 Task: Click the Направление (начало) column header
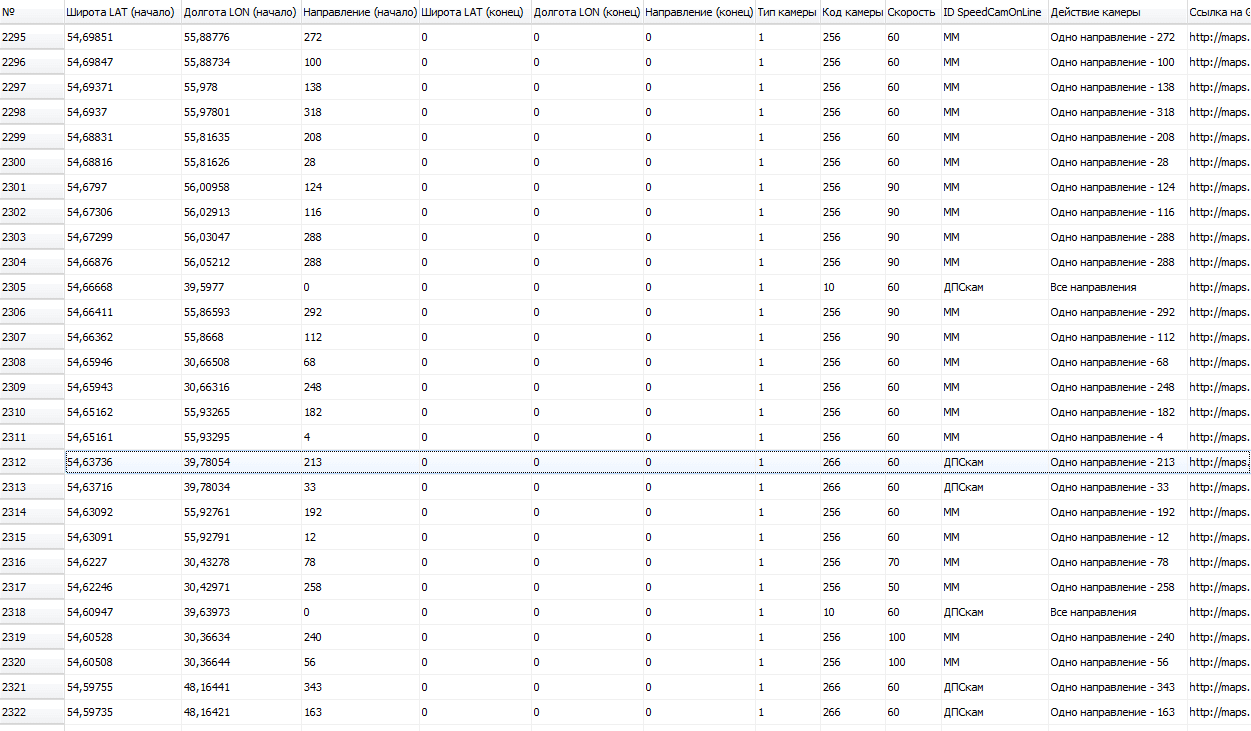point(359,12)
